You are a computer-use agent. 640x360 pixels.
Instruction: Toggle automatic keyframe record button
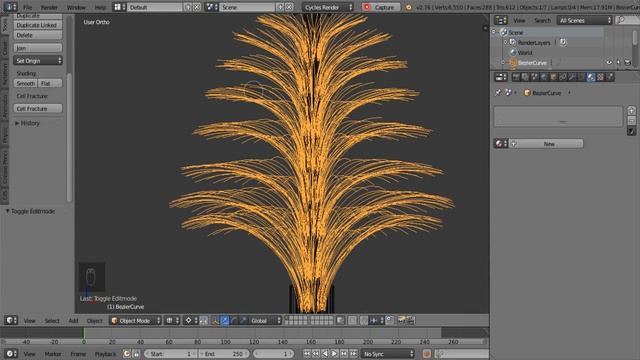(x=427, y=353)
